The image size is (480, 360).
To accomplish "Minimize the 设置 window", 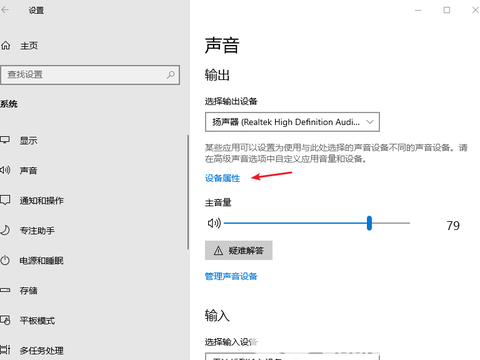I will (x=418, y=10).
